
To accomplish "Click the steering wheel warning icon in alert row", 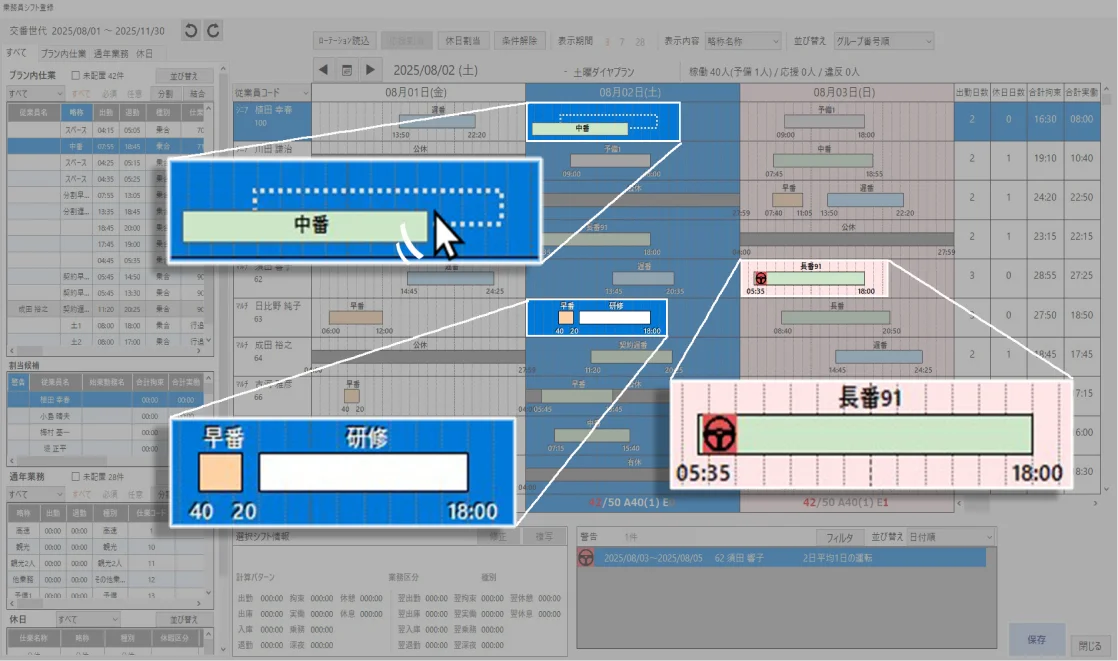I will (586, 558).
